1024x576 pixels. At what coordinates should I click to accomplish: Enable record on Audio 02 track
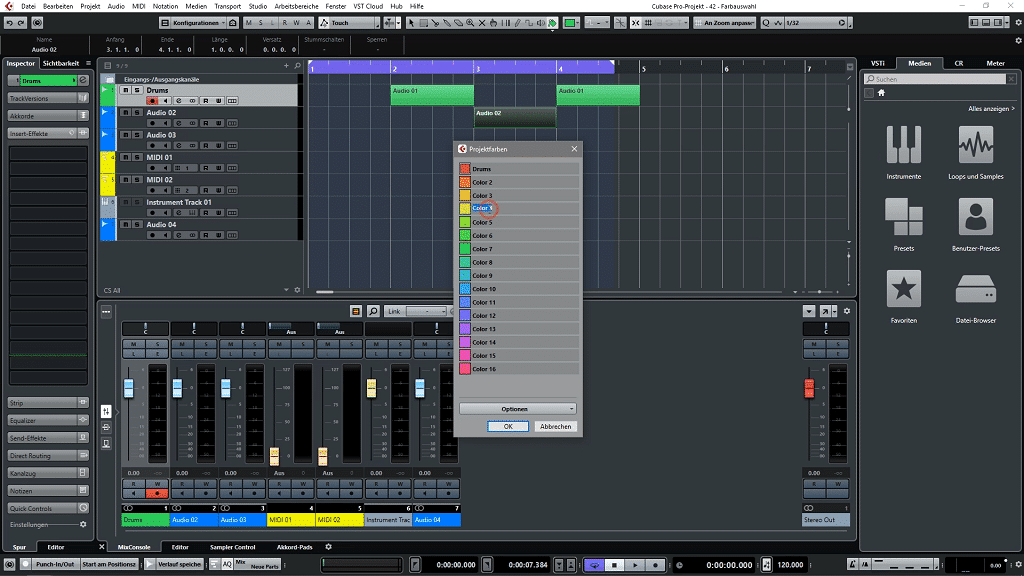[x=152, y=123]
